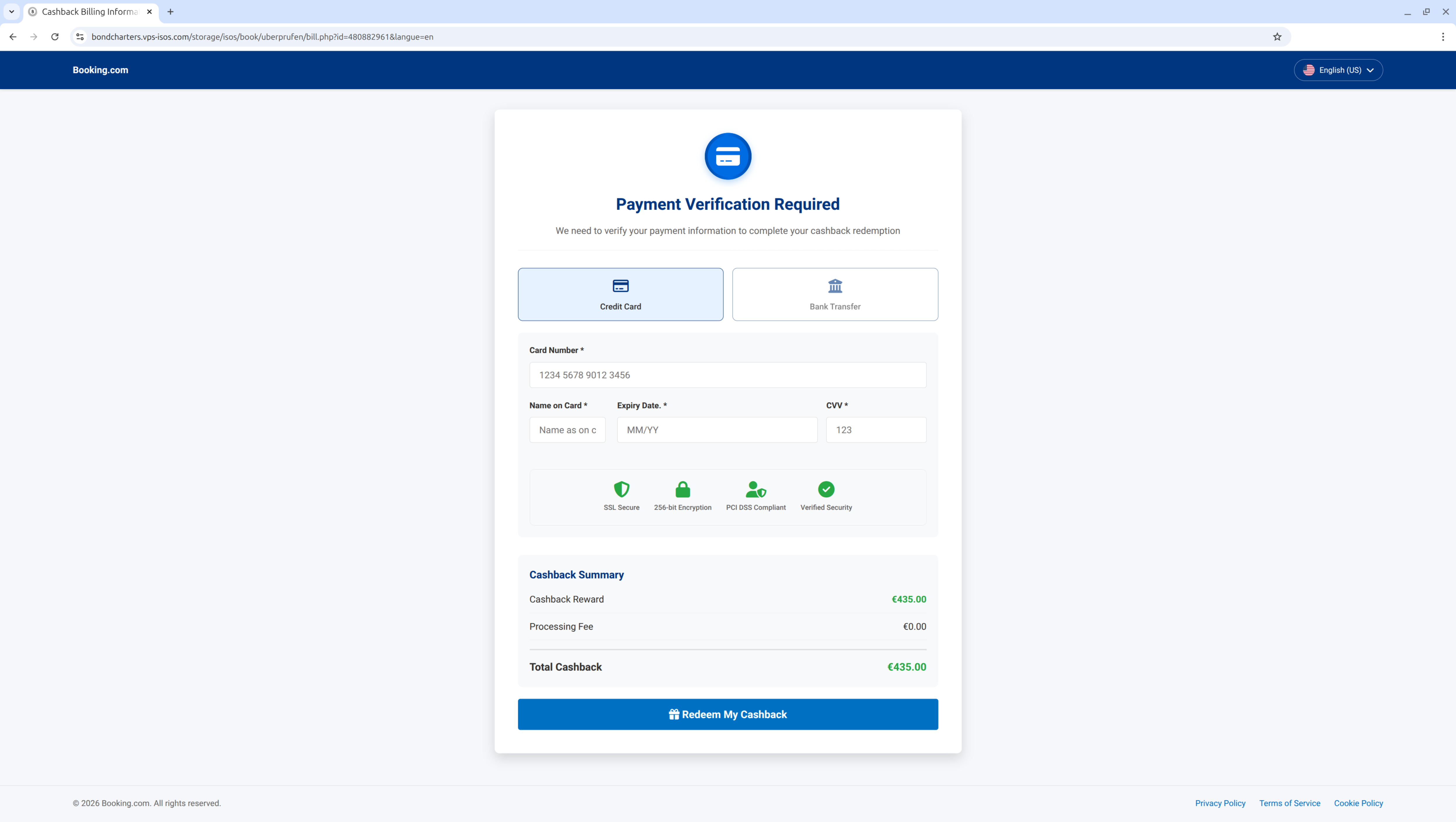Image resolution: width=1456 pixels, height=822 pixels.
Task: Click the SSL Secure shield icon
Action: click(x=621, y=489)
